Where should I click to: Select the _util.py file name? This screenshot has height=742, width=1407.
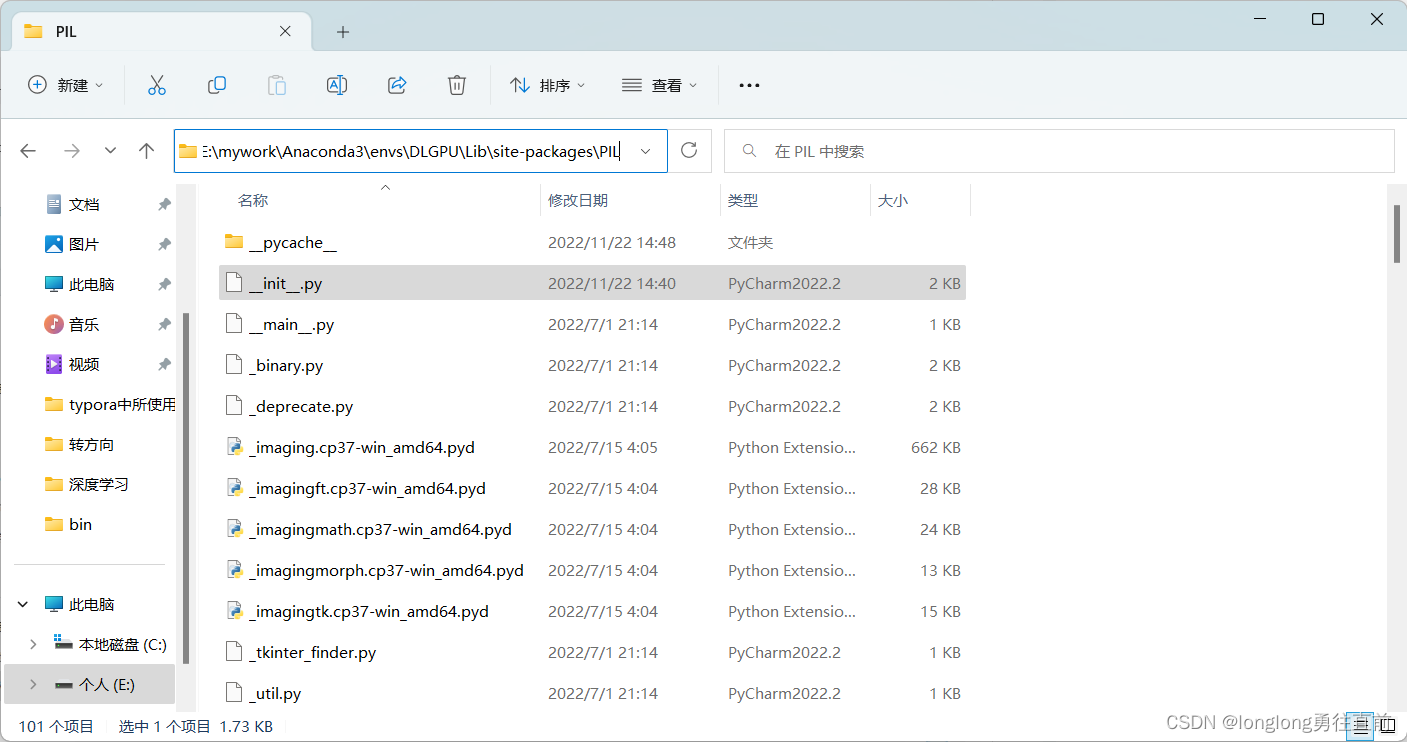[275, 693]
